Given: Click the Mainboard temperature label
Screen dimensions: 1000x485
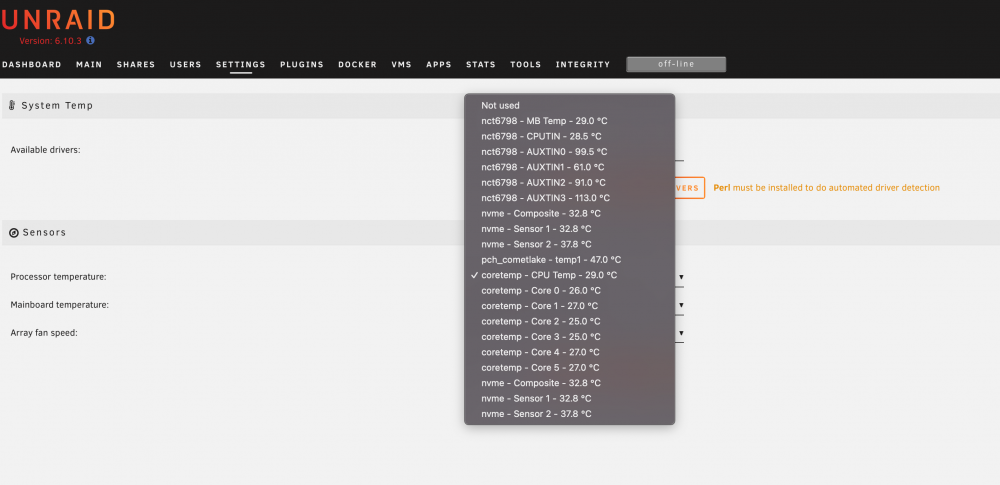Looking at the screenshot, I should coord(59,305).
